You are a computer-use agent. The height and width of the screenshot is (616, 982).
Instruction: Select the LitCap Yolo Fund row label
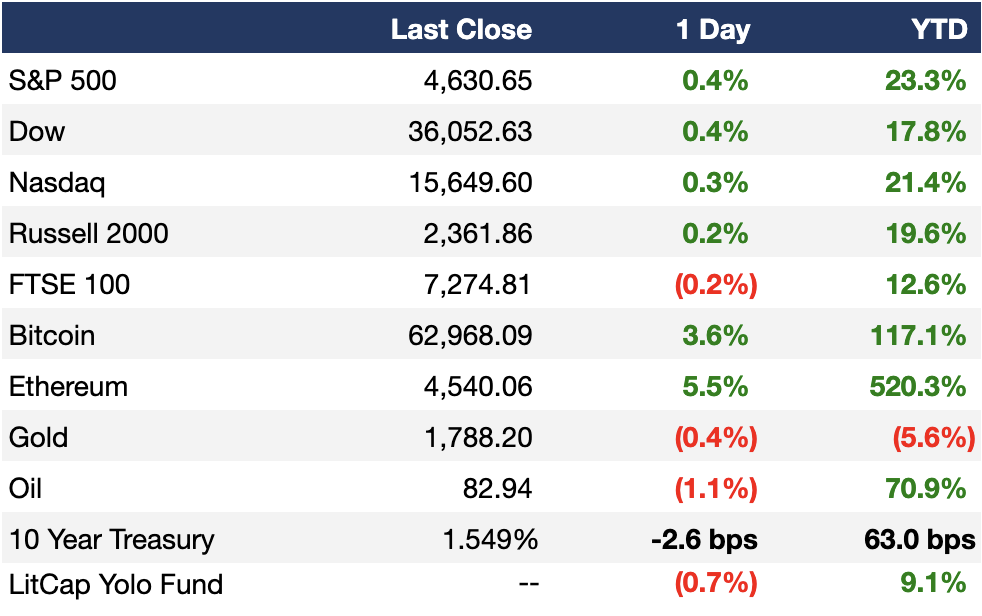[116, 585]
